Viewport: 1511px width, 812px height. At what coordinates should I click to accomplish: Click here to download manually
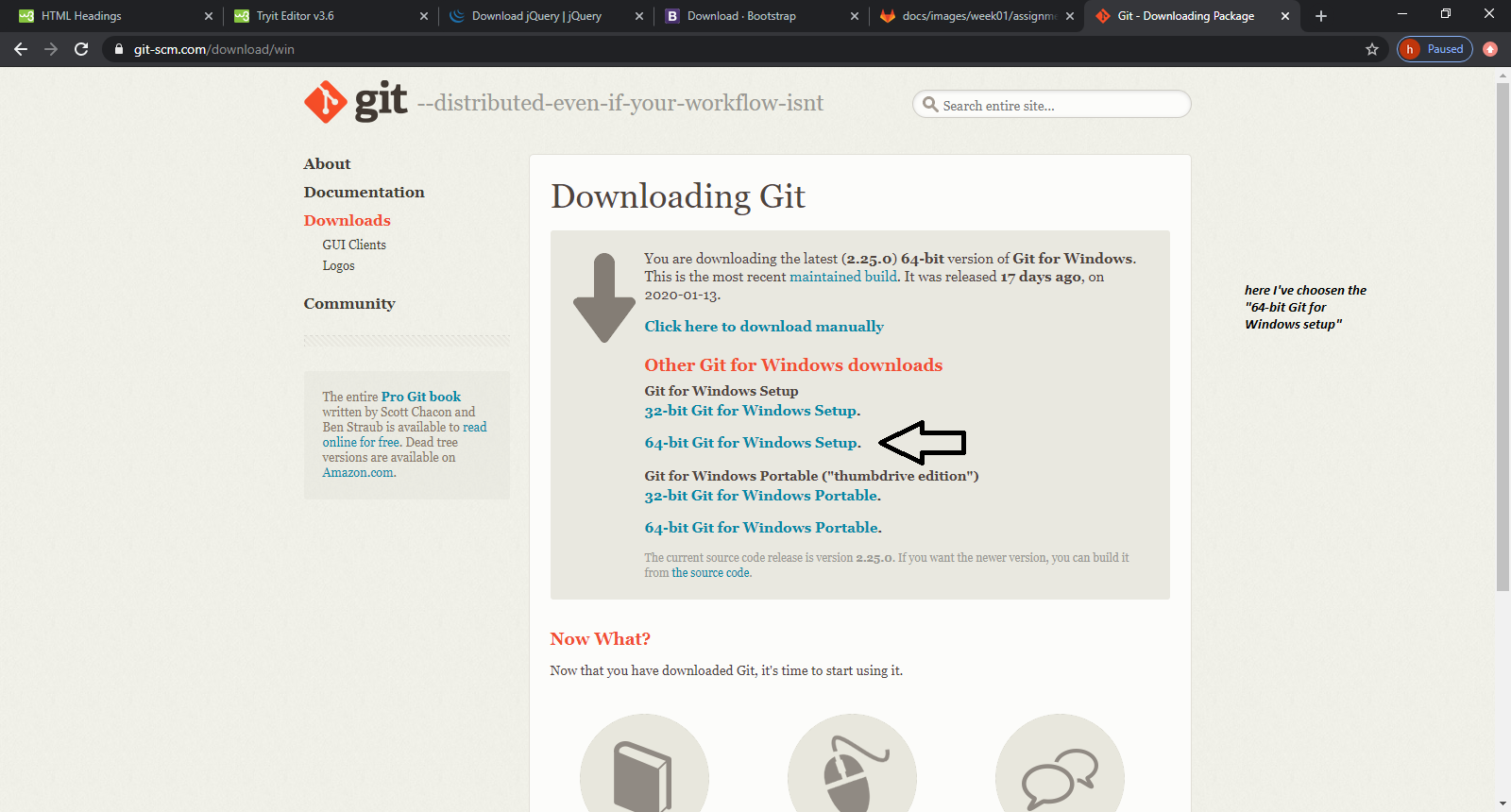pos(764,326)
